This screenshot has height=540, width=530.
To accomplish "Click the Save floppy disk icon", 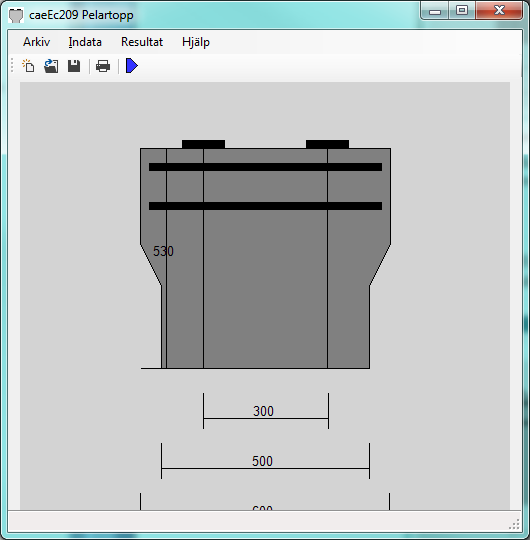I will click(x=74, y=66).
